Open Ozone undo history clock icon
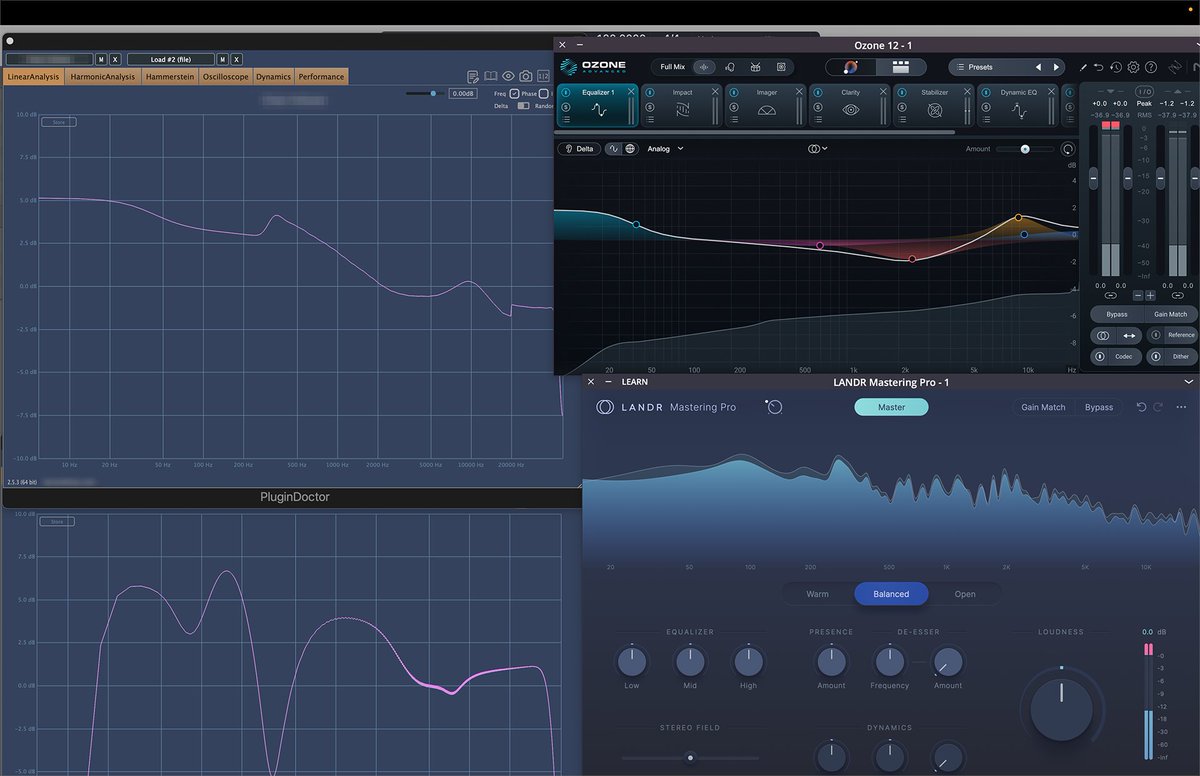 tap(1115, 67)
